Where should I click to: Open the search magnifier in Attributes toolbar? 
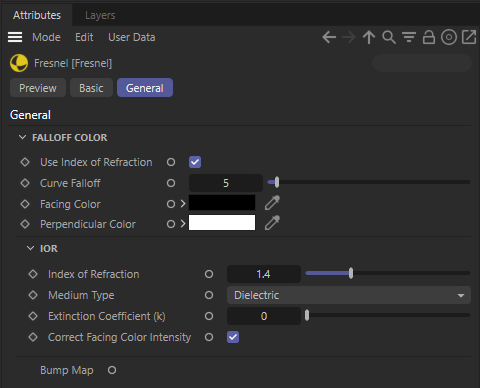pyautogui.click(x=389, y=37)
